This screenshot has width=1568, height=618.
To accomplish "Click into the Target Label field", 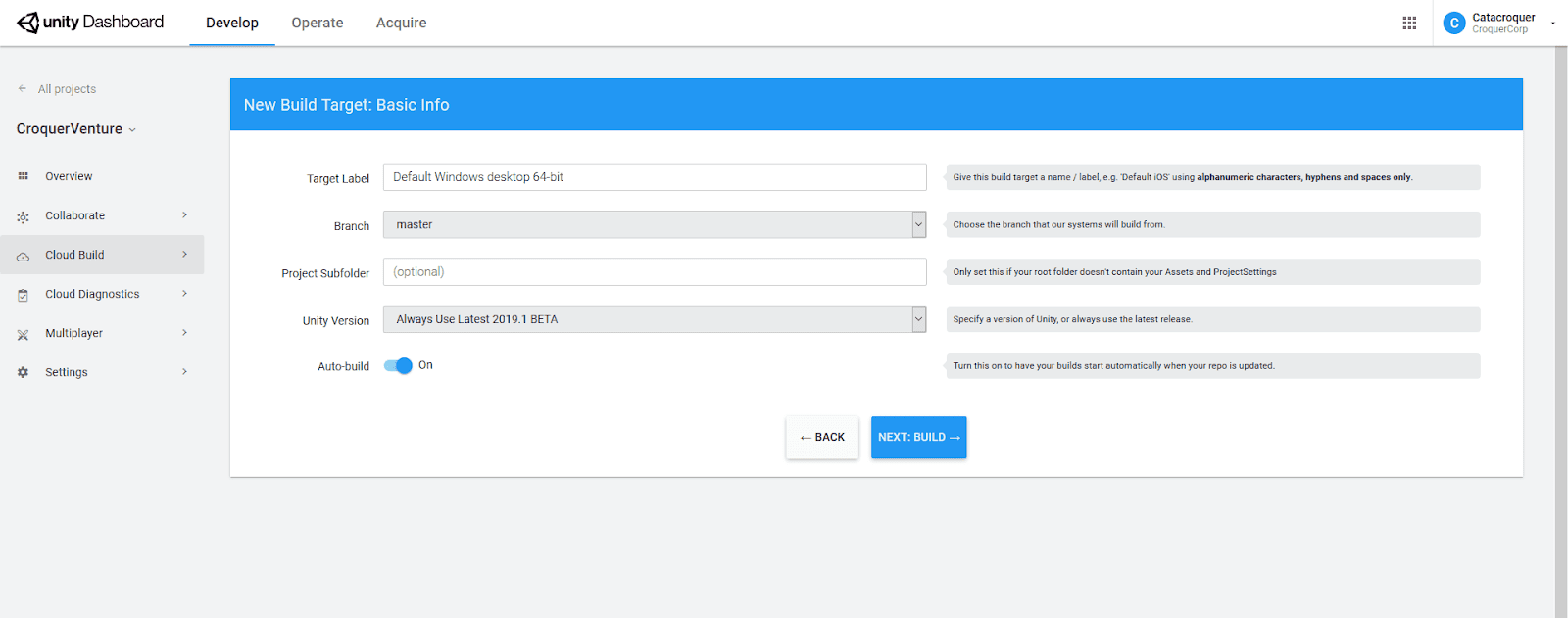I will 655,177.
